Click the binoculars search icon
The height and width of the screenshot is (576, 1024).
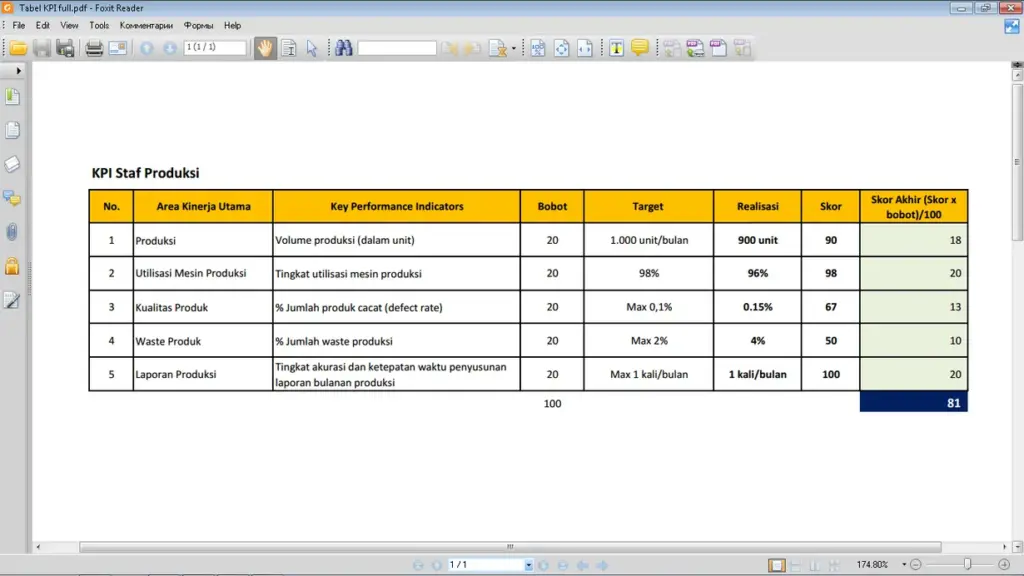[x=344, y=48]
